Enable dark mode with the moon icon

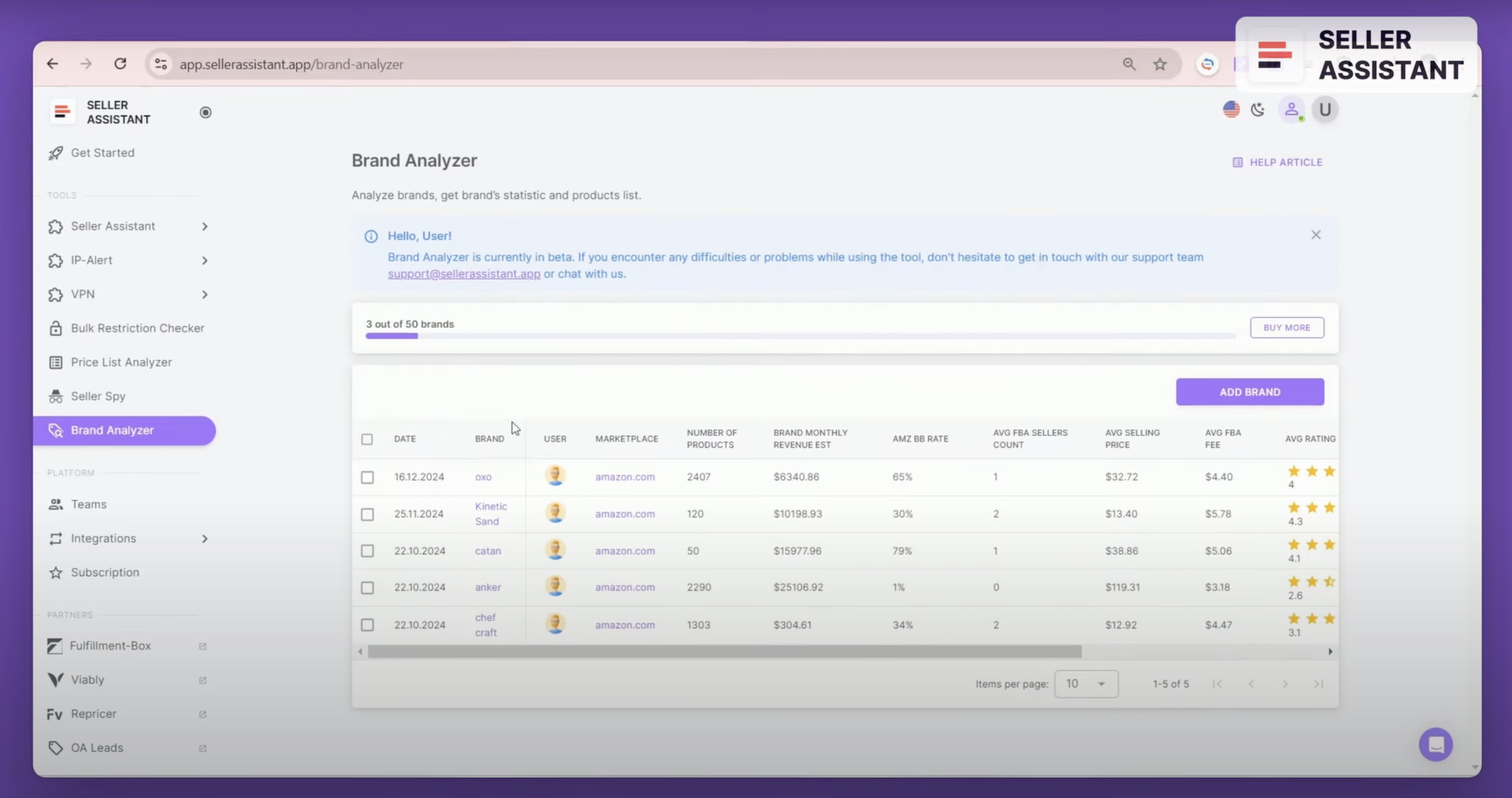1258,109
